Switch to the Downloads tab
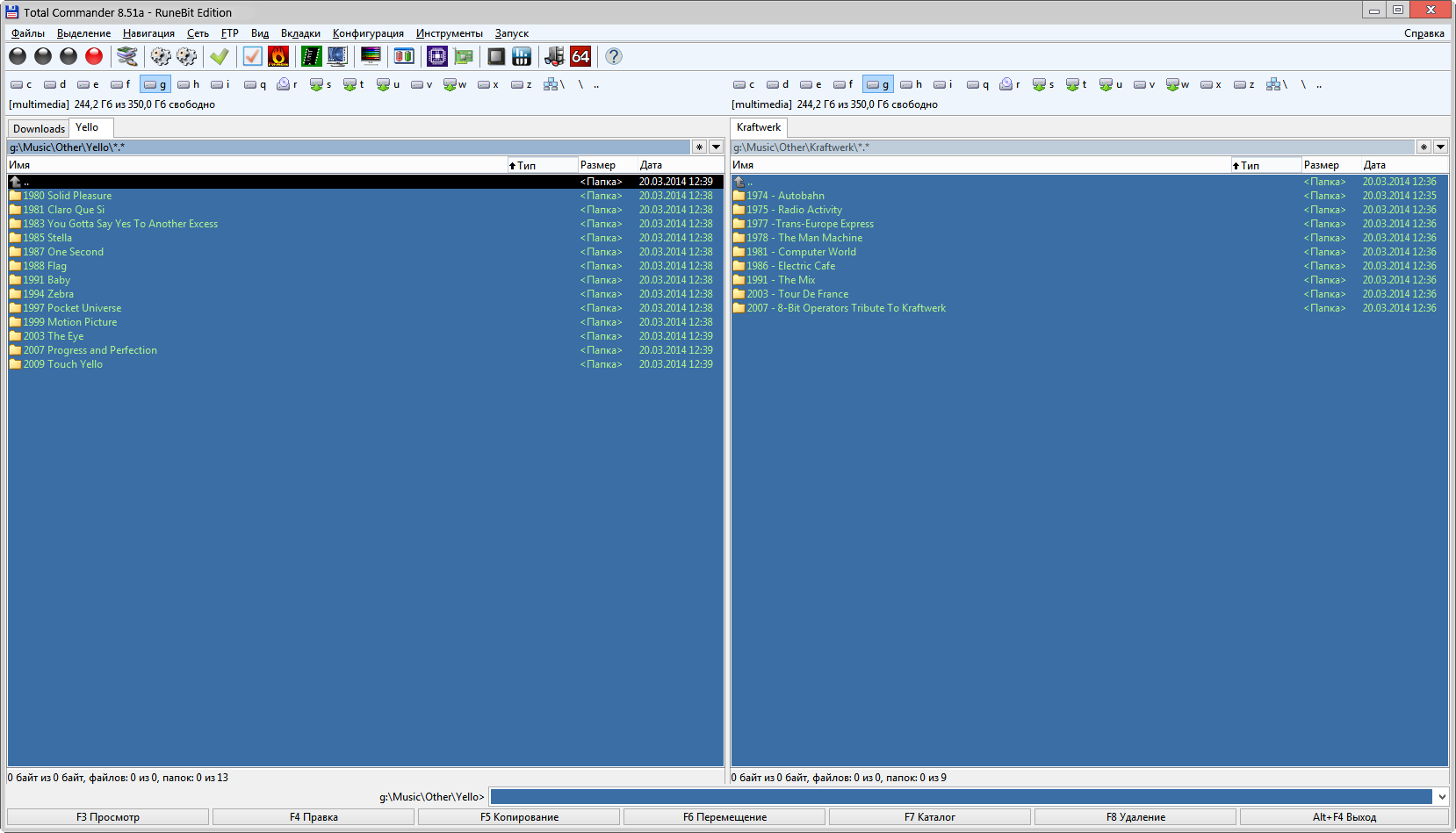Viewport: 1456px width, 833px height. point(39,128)
